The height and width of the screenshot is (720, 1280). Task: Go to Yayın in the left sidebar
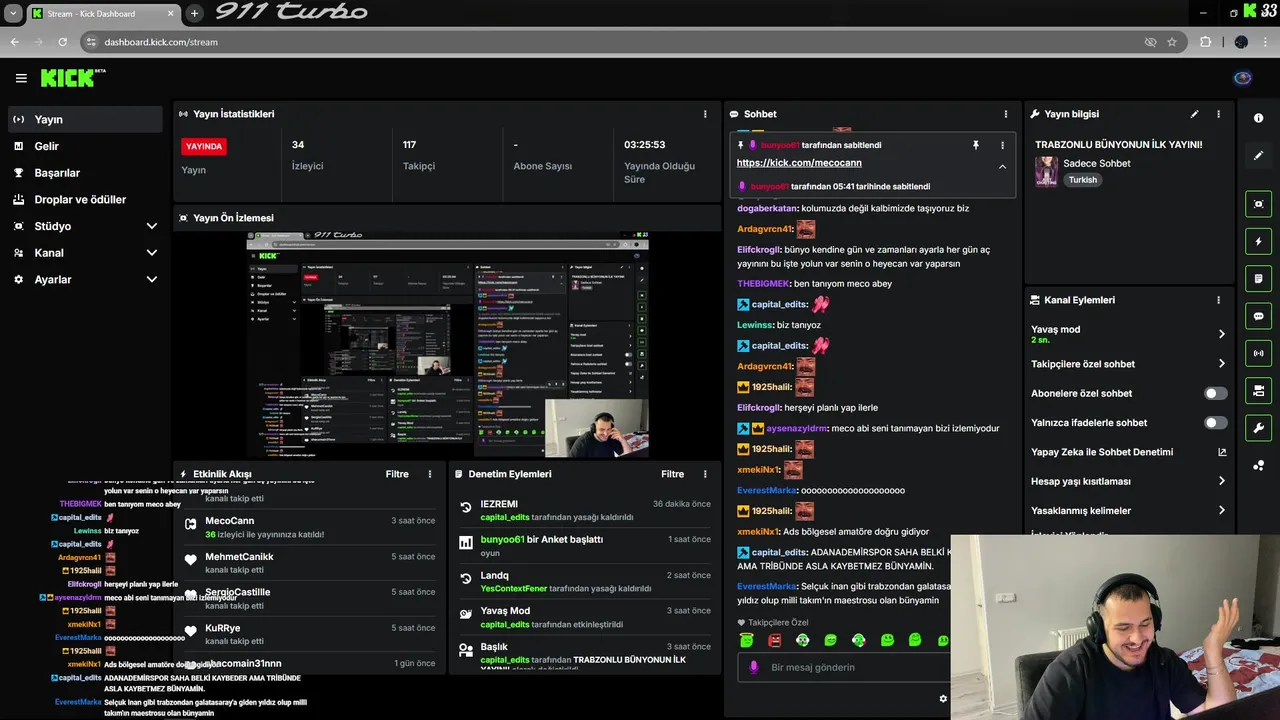[x=85, y=119]
